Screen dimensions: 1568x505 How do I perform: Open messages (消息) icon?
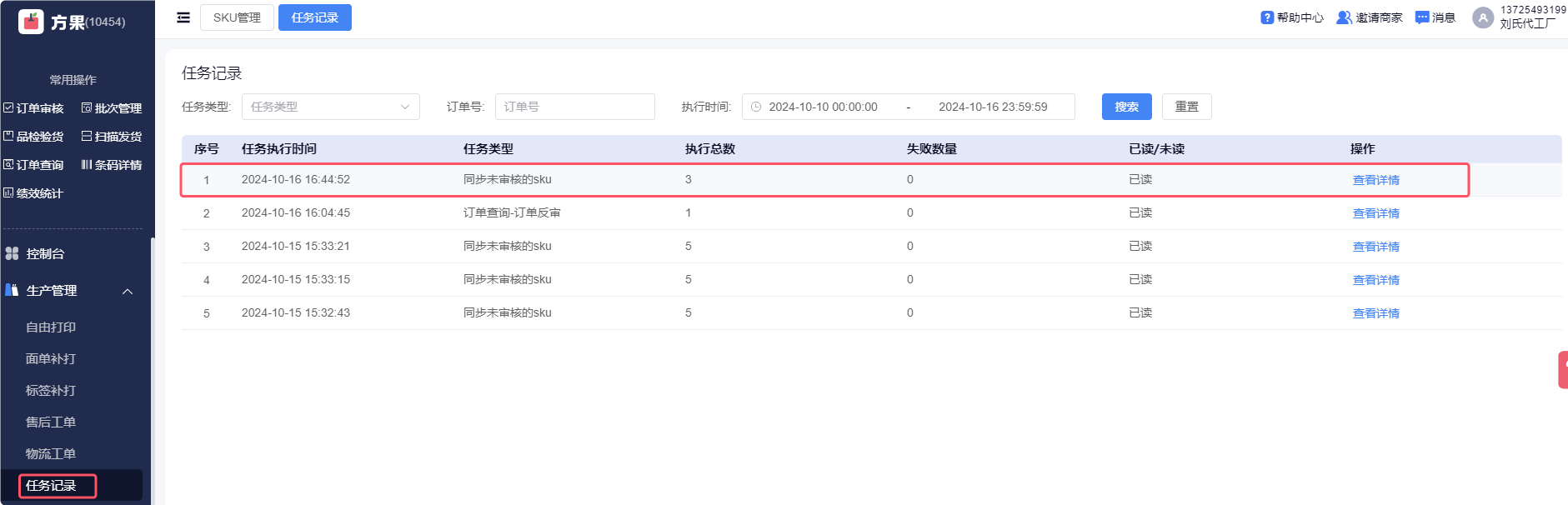click(1422, 17)
